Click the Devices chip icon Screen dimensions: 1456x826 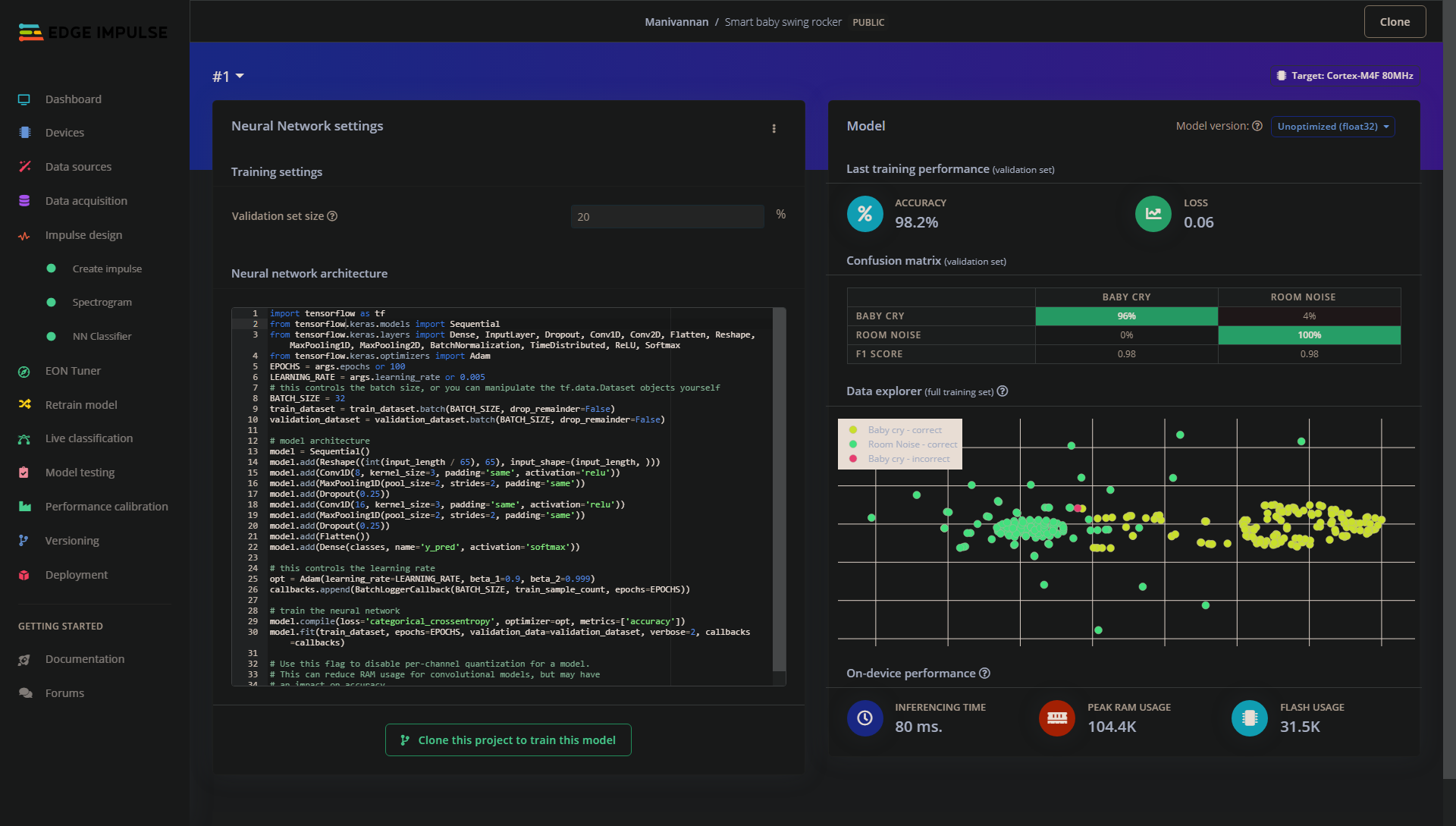24,133
